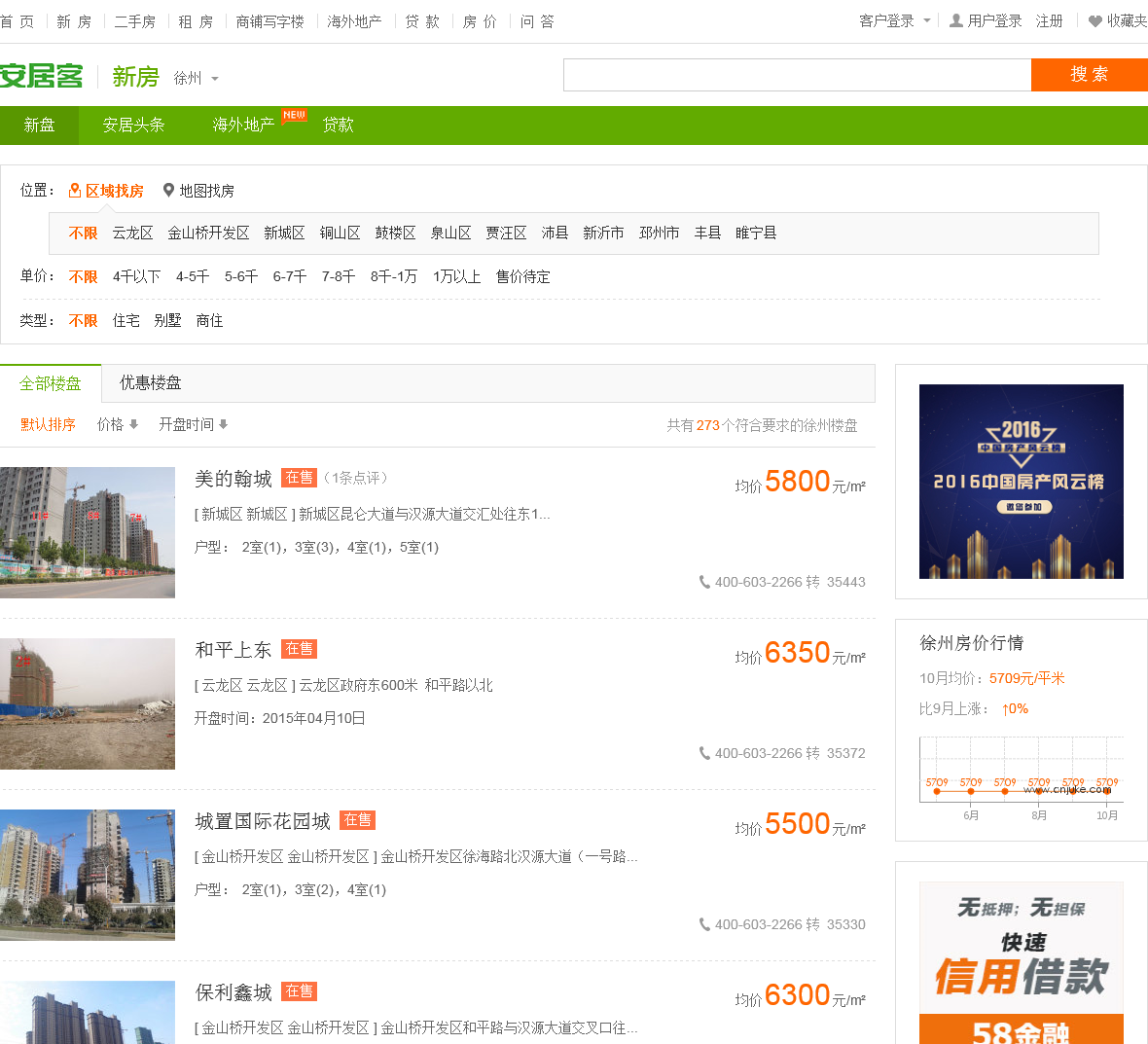Open the 美的翰城 listing title
Screen dimensions: 1148x1044
click(x=233, y=479)
